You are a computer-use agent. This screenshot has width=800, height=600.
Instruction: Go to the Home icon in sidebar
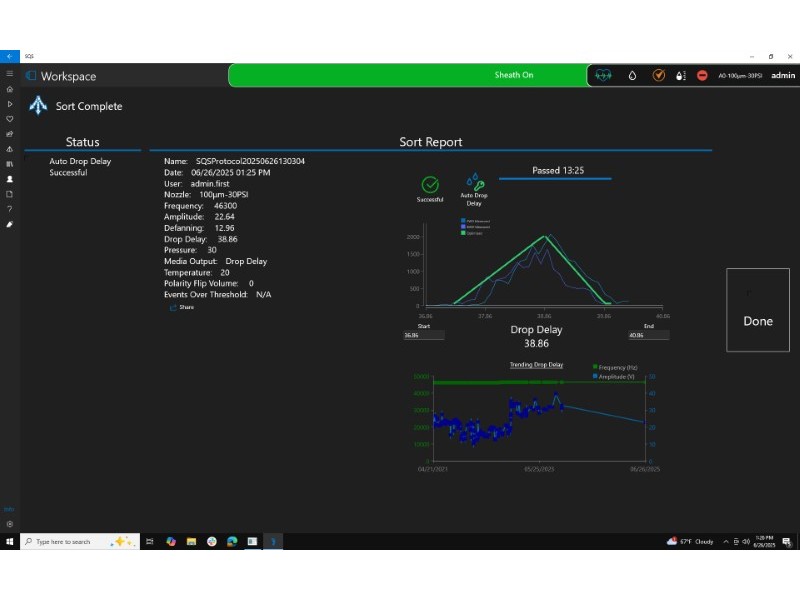[10, 89]
